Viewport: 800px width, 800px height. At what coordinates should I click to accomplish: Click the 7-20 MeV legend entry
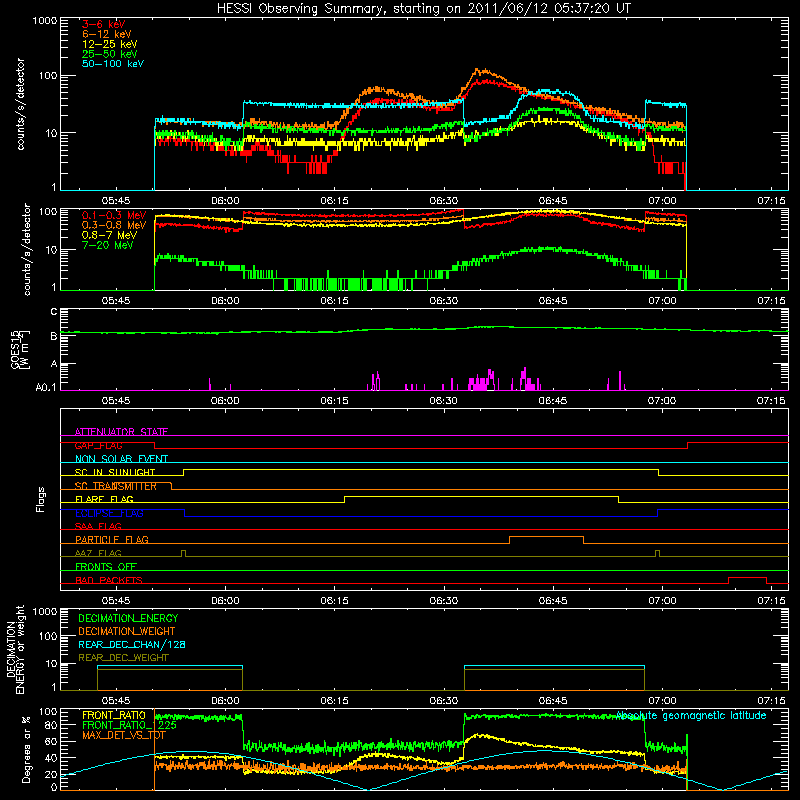(x=108, y=245)
